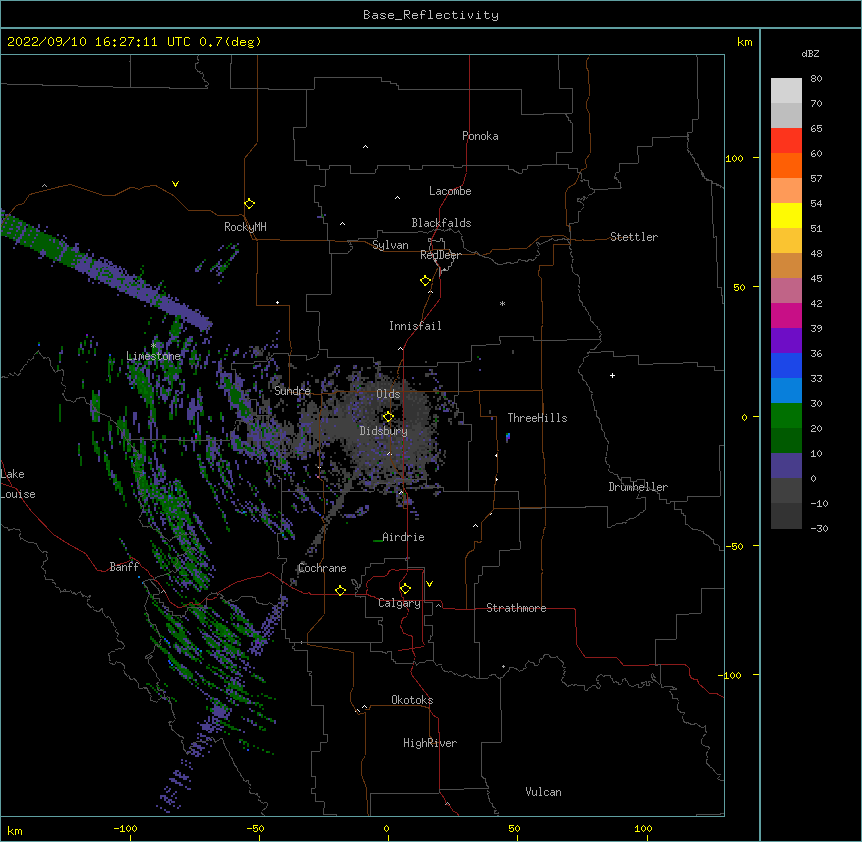Click the km unit label at bottom left
The height and width of the screenshot is (842, 862).
pos(15,830)
